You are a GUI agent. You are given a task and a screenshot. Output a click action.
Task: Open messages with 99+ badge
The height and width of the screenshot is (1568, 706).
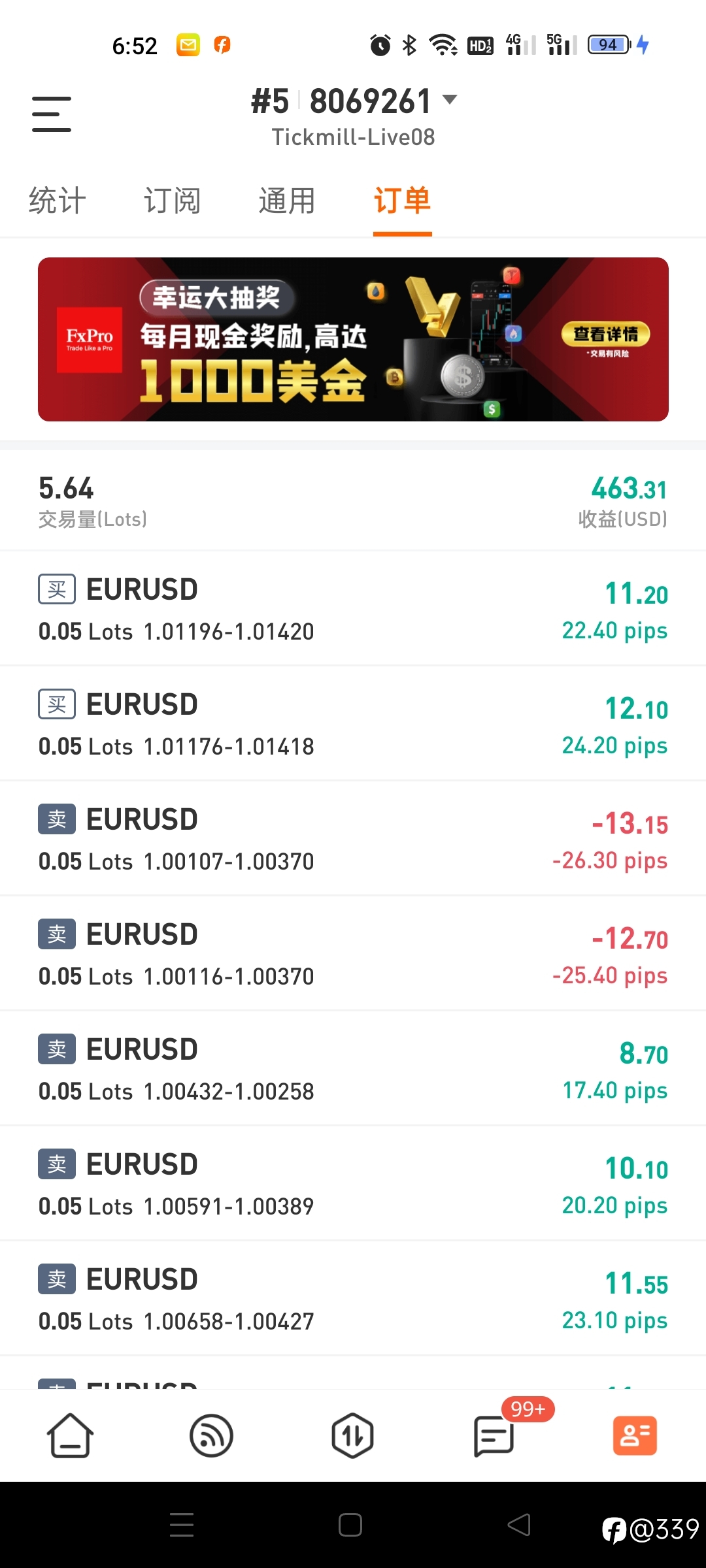pos(494,1435)
